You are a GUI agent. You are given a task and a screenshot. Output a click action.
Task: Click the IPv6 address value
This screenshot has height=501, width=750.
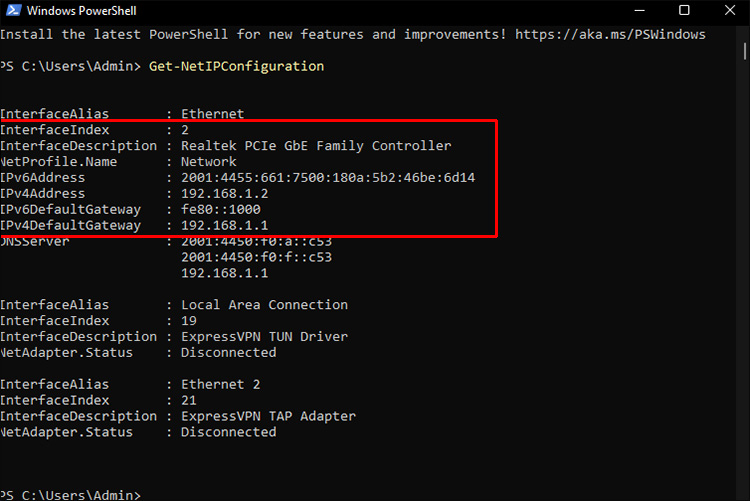(x=327, y=177)
